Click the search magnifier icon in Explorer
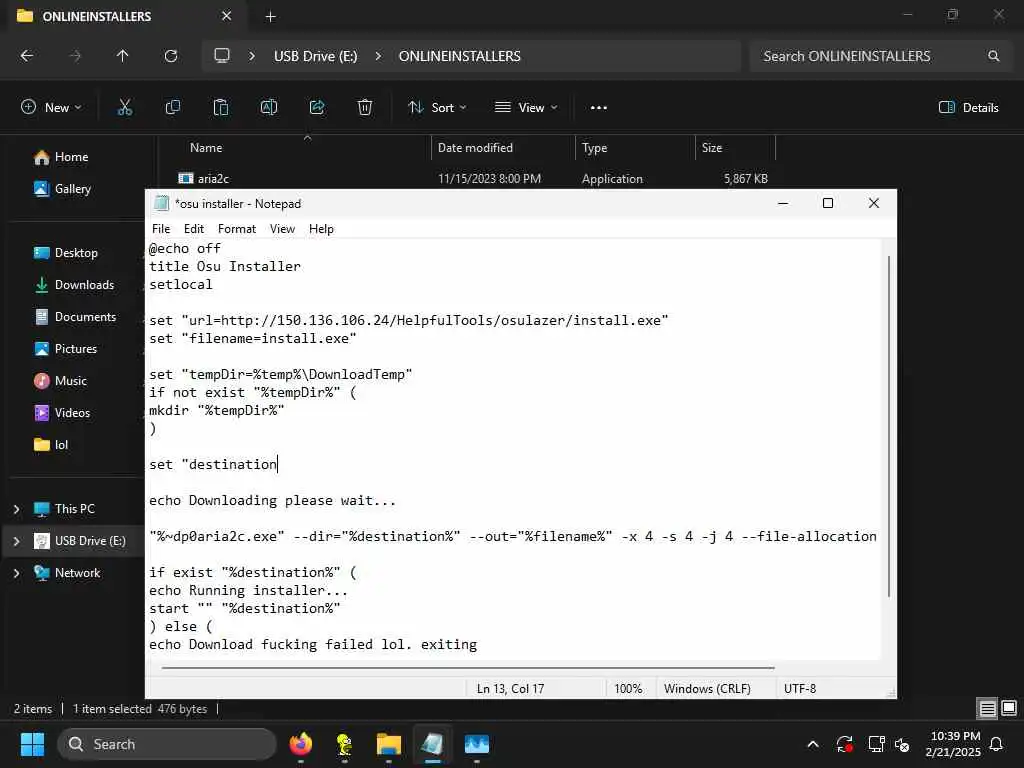The image size is (1024, 768). (993, 56)
